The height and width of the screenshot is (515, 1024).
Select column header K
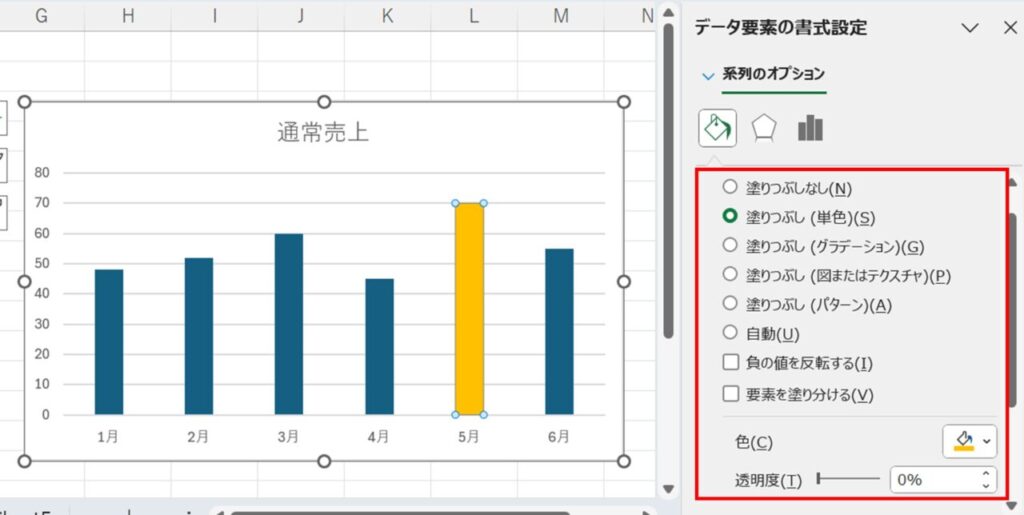[387, 16]
